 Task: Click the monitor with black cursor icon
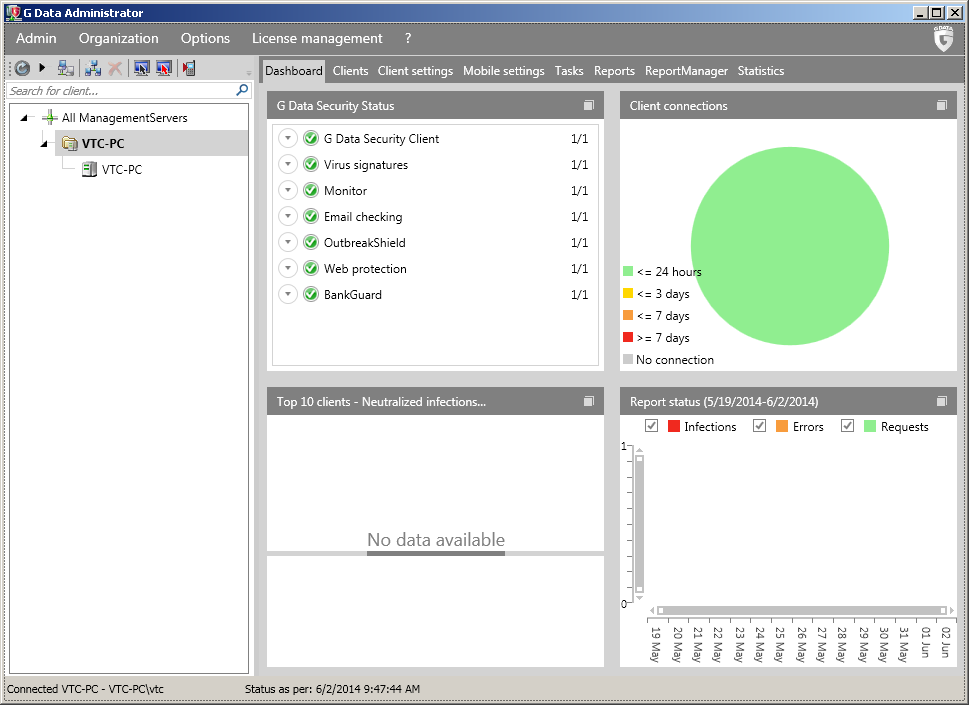(x=141, y=68)
